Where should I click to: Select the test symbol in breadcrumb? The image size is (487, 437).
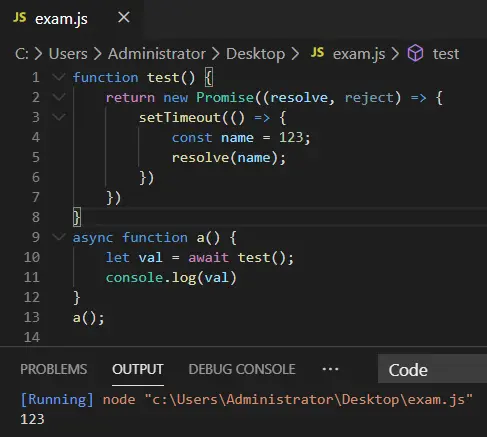tap(446, 54)
